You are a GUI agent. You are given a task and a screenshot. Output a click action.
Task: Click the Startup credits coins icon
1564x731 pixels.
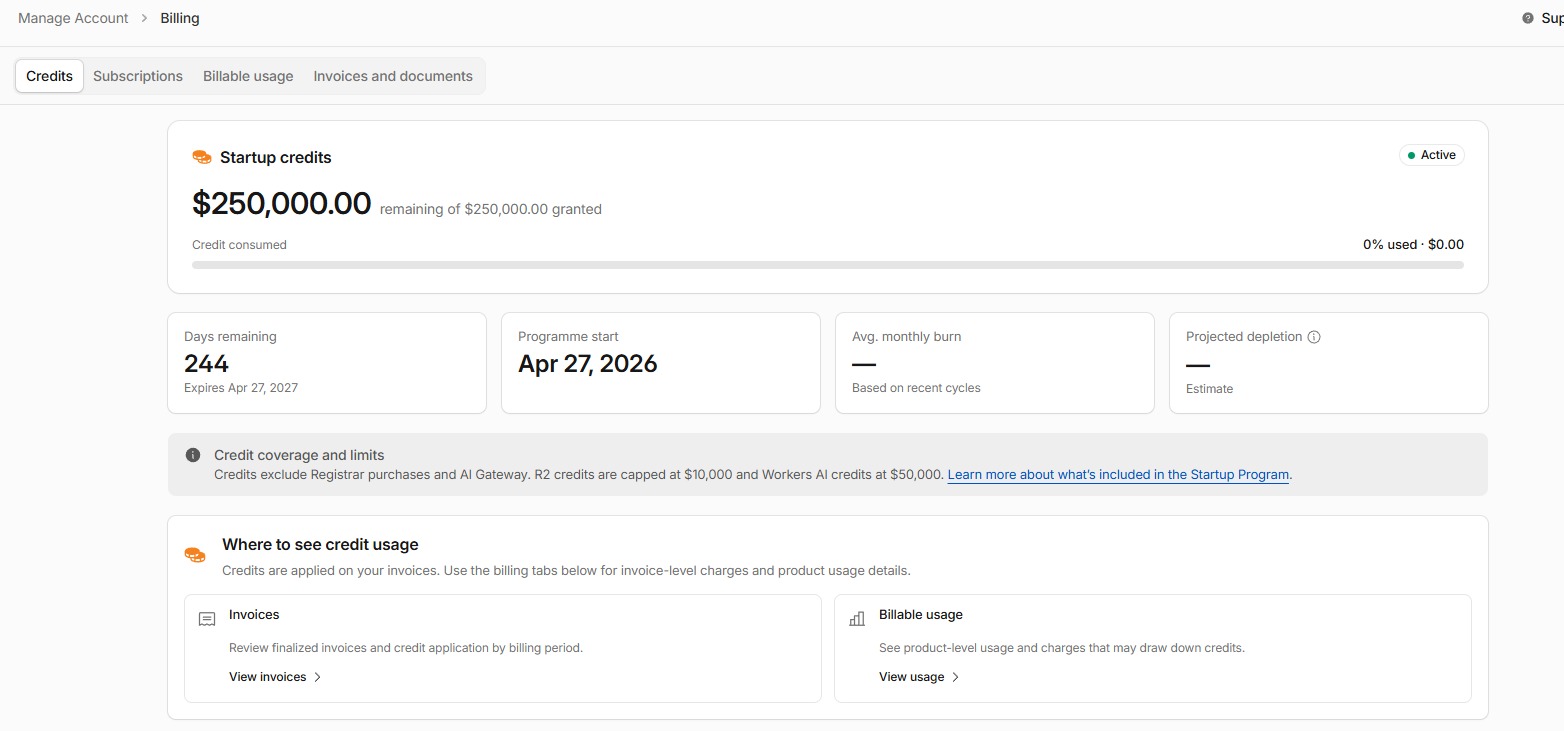coord(201,157)
